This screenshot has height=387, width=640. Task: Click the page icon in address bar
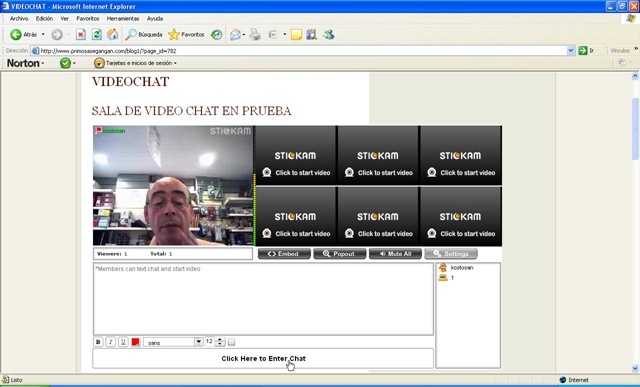coord(36,51)
